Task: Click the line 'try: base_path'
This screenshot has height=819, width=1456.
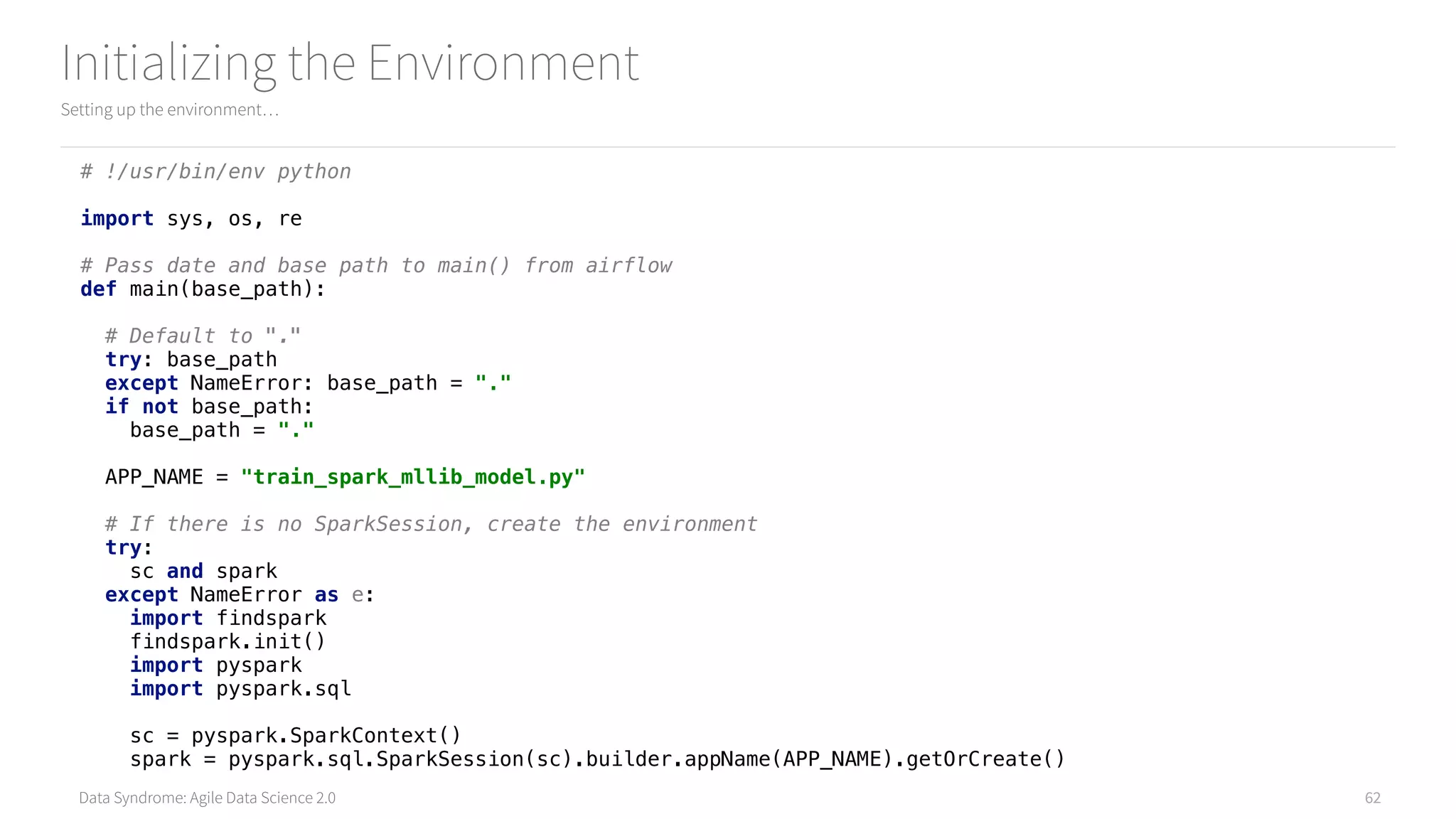Action: tap(191, 359)
